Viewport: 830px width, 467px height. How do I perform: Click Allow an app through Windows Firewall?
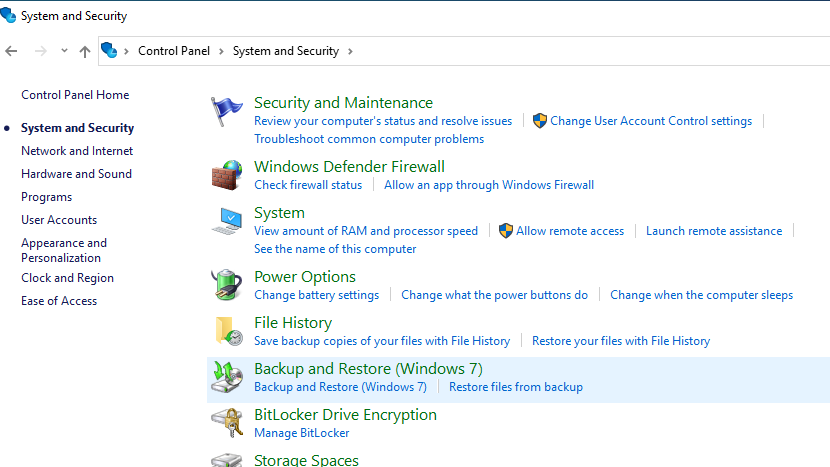click(489, 185)
